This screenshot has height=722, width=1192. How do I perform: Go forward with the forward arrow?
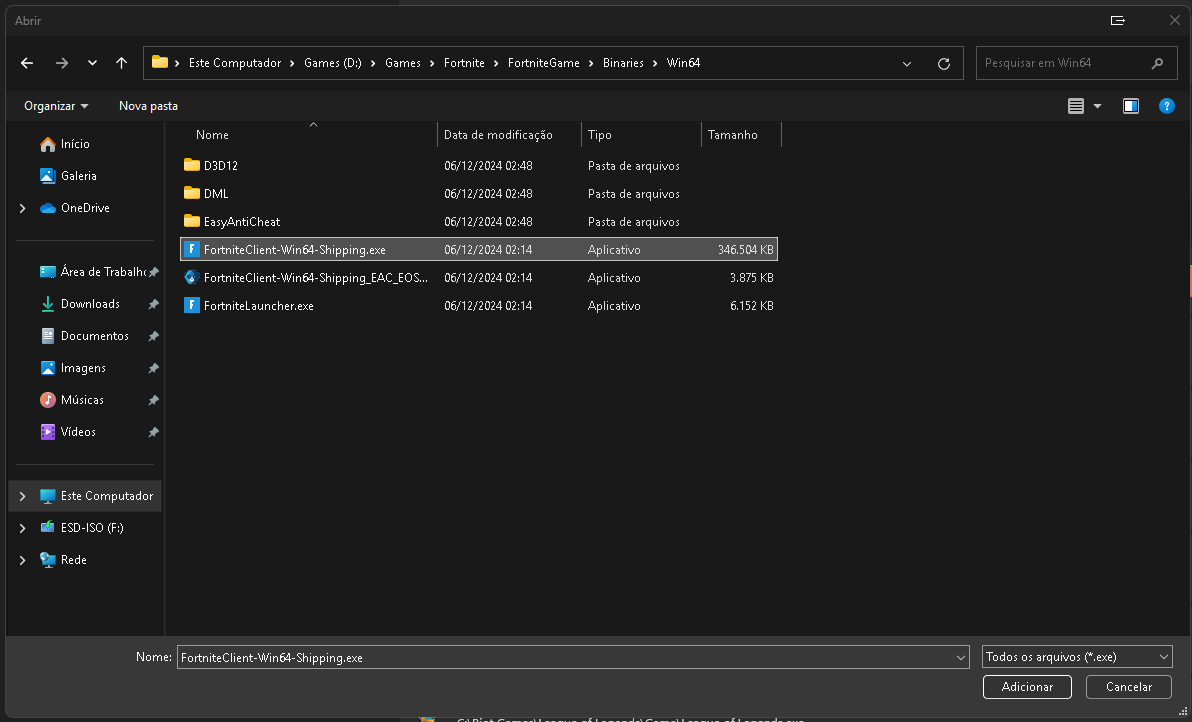(x=62, y=63)
